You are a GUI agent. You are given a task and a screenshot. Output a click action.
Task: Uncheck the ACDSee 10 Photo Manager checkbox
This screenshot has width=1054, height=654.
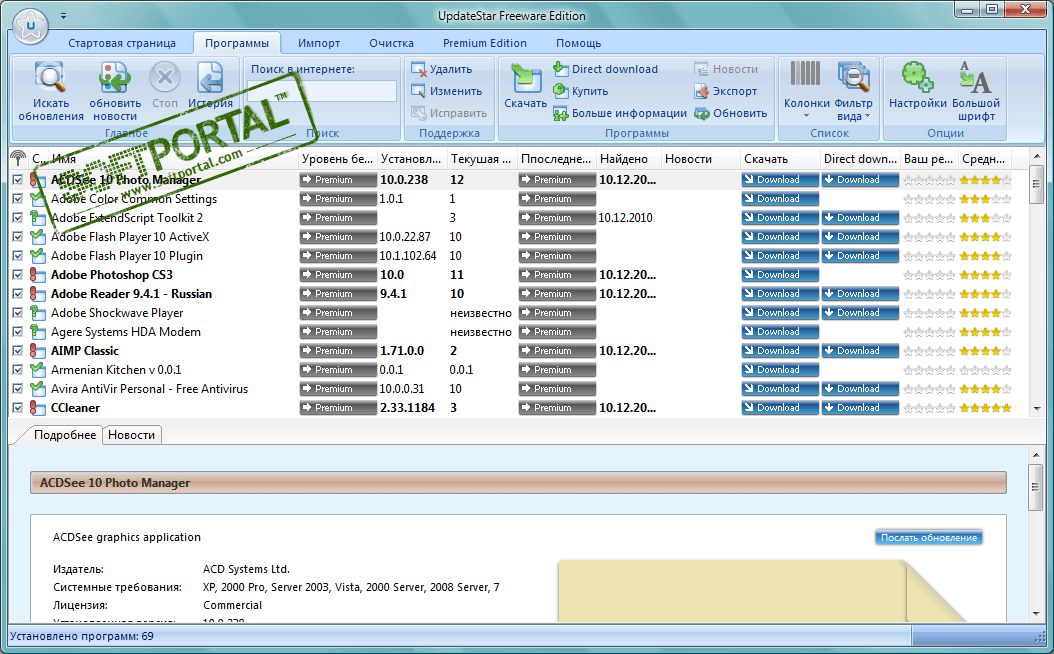(x=17, y=180)
